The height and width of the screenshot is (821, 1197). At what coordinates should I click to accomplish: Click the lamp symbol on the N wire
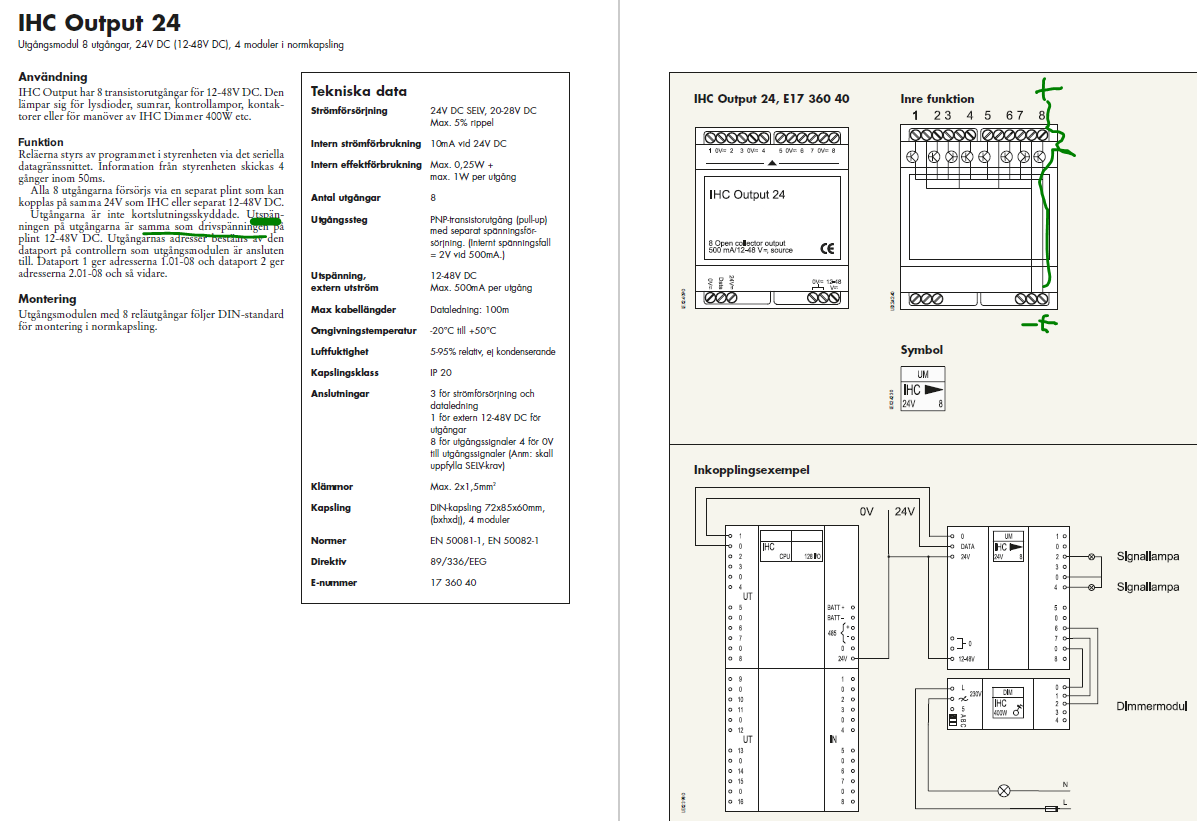click(x=1005, y=790)
